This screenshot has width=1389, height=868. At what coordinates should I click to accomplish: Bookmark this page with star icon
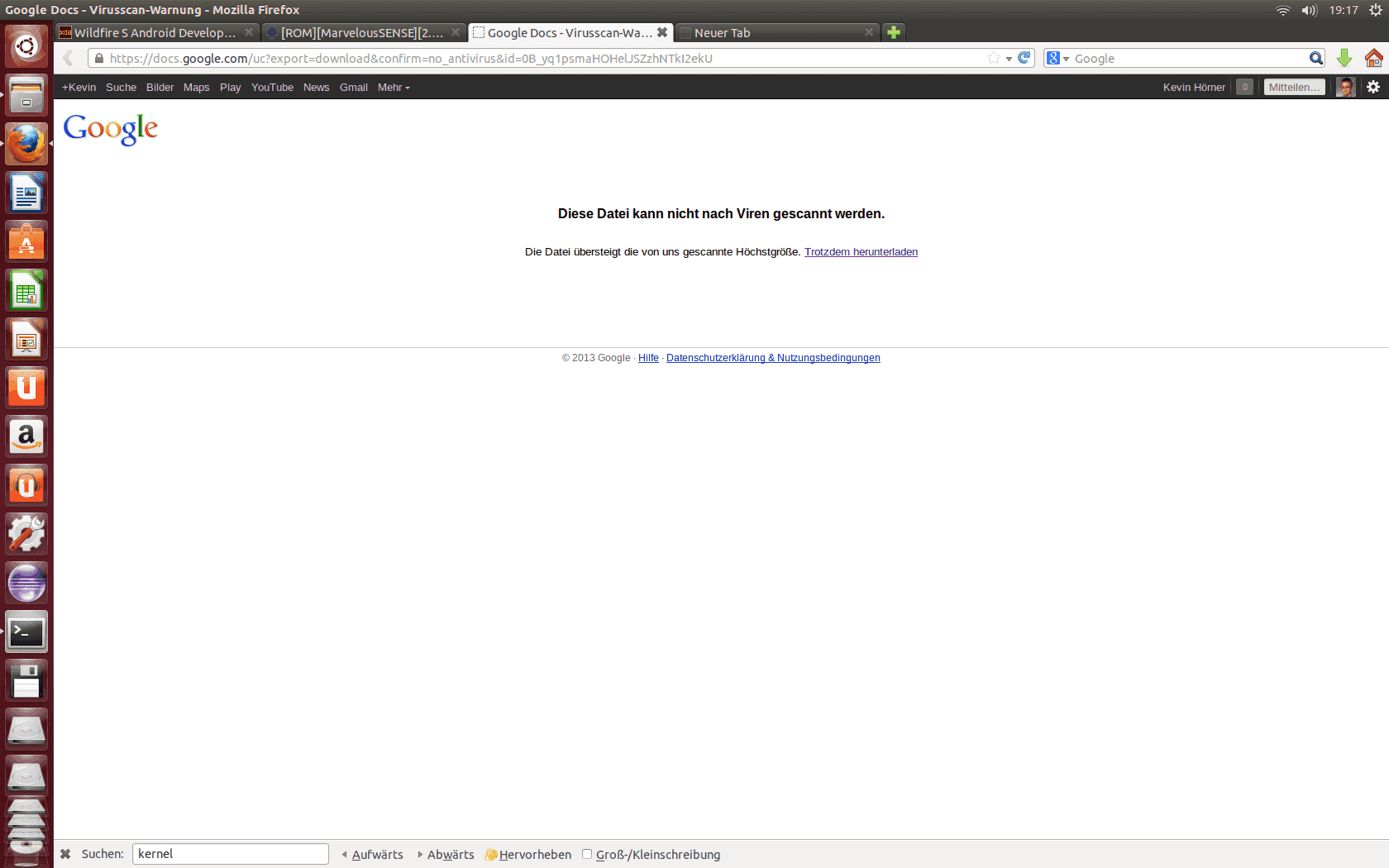994,58
